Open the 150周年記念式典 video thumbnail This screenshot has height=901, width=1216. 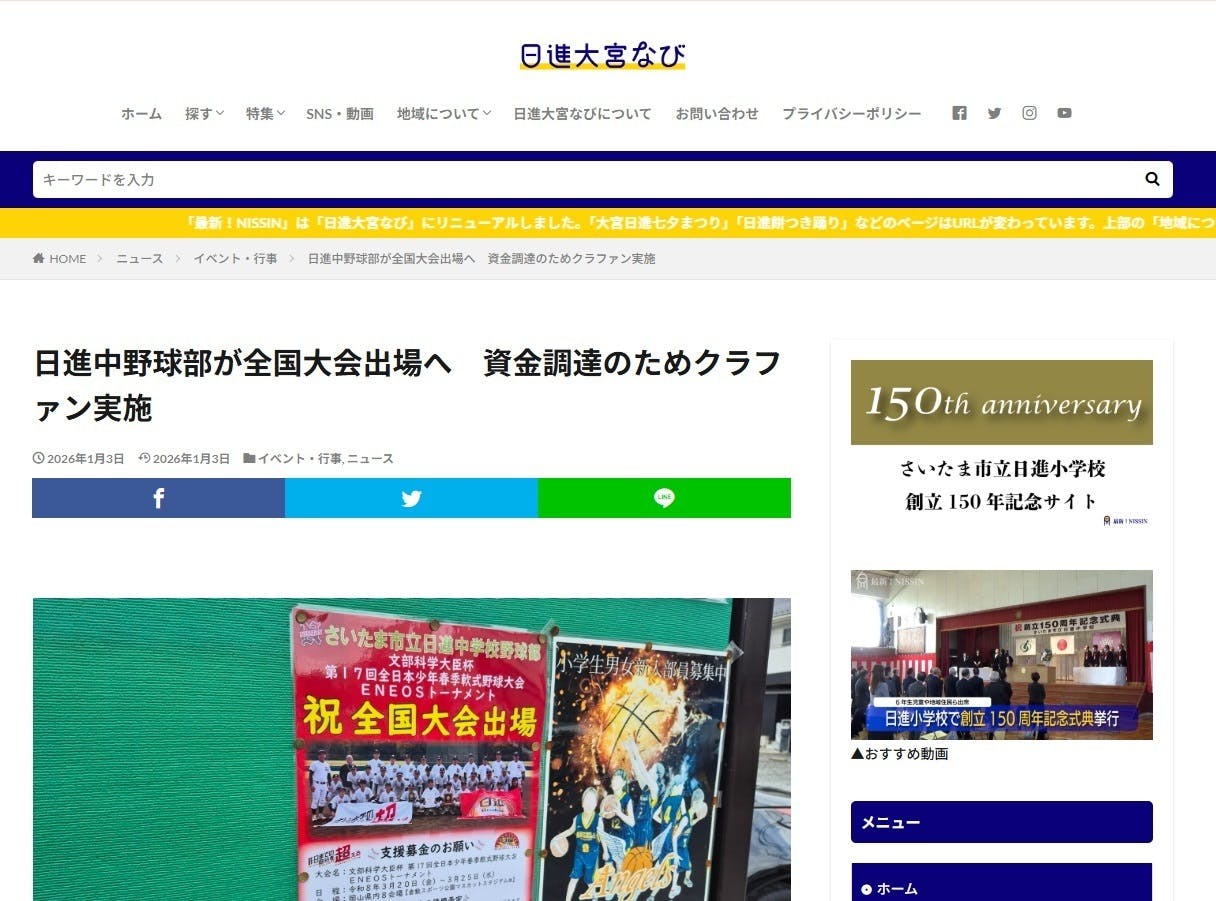click(x=1001, y=654)
